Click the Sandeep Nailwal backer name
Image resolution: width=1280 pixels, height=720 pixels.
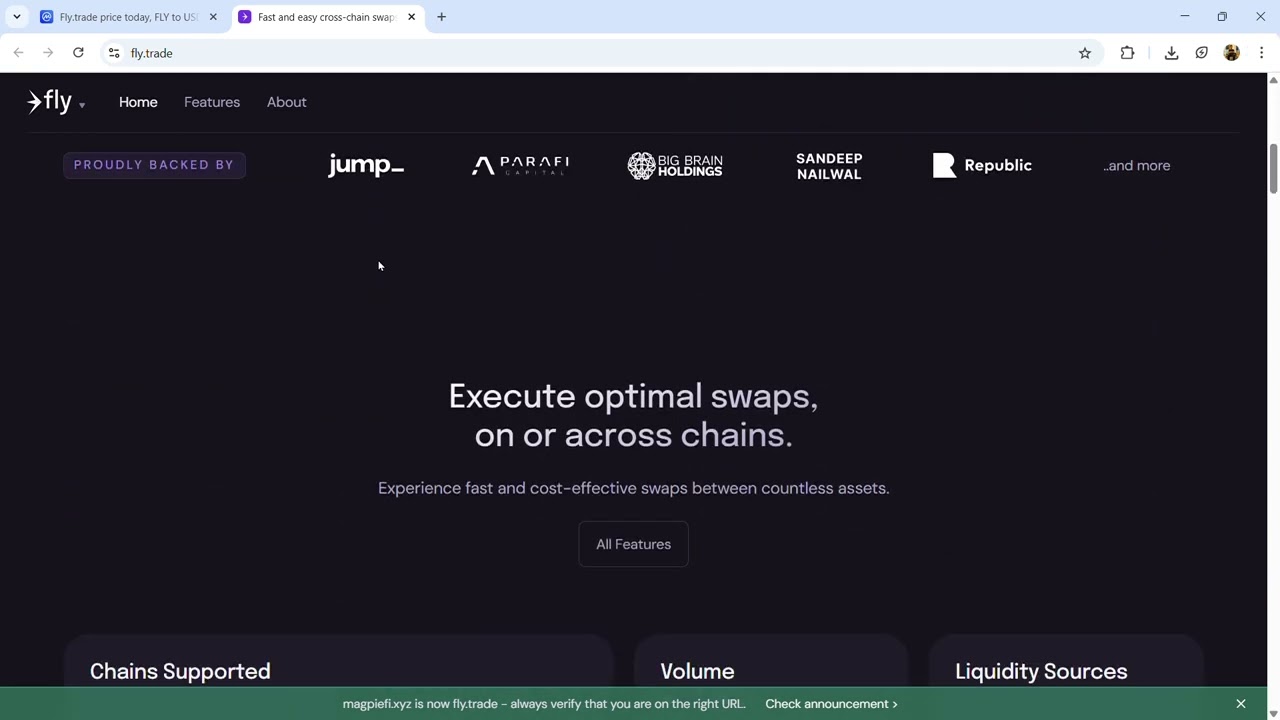(829, 166)
